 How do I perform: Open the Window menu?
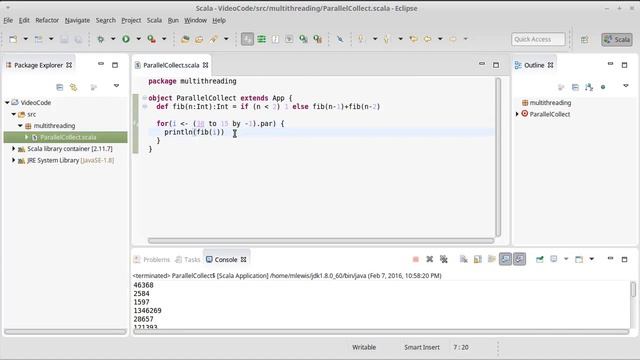point(195,20)
